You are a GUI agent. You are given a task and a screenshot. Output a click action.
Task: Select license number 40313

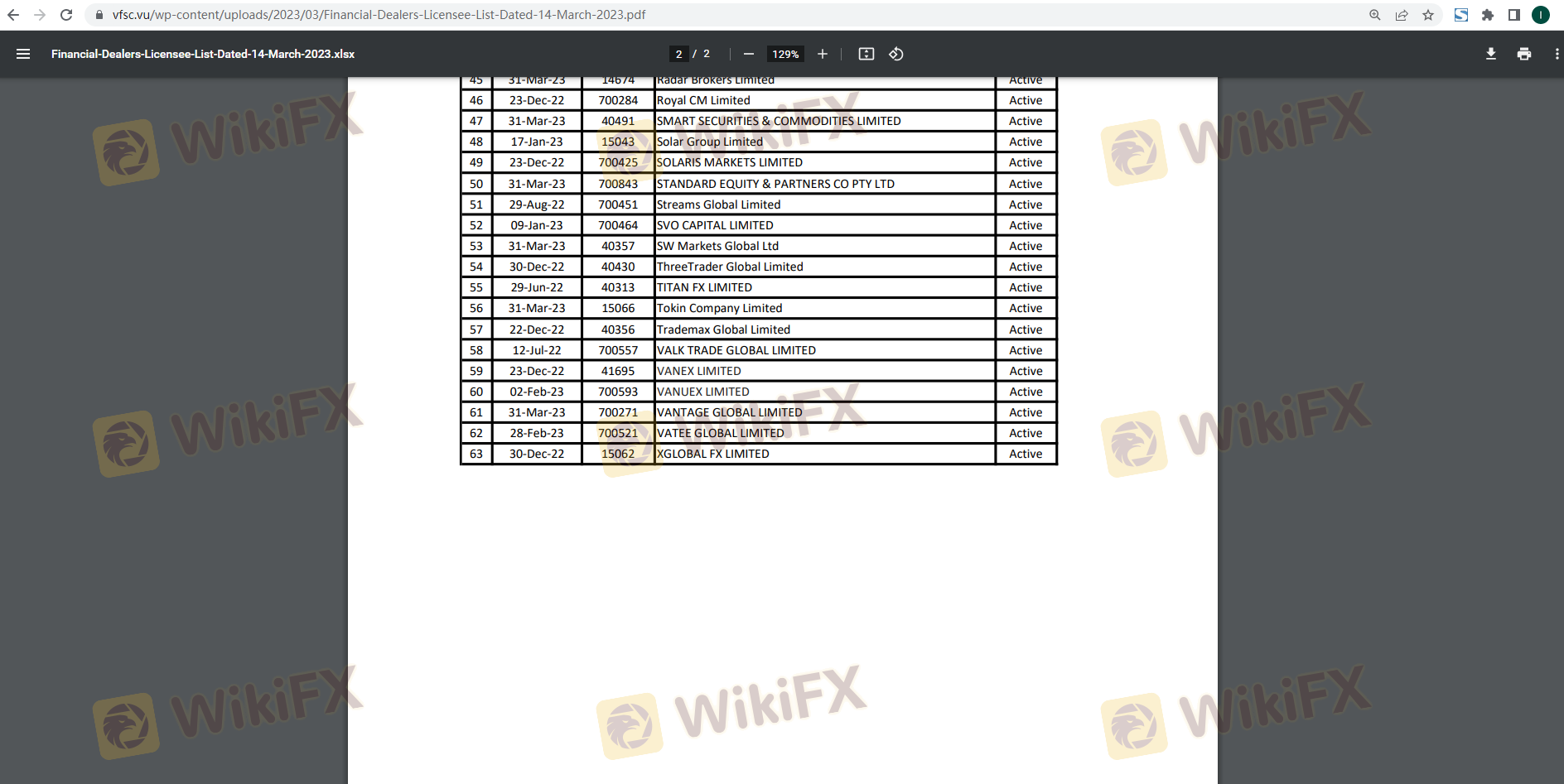click(x=618, y=287)
